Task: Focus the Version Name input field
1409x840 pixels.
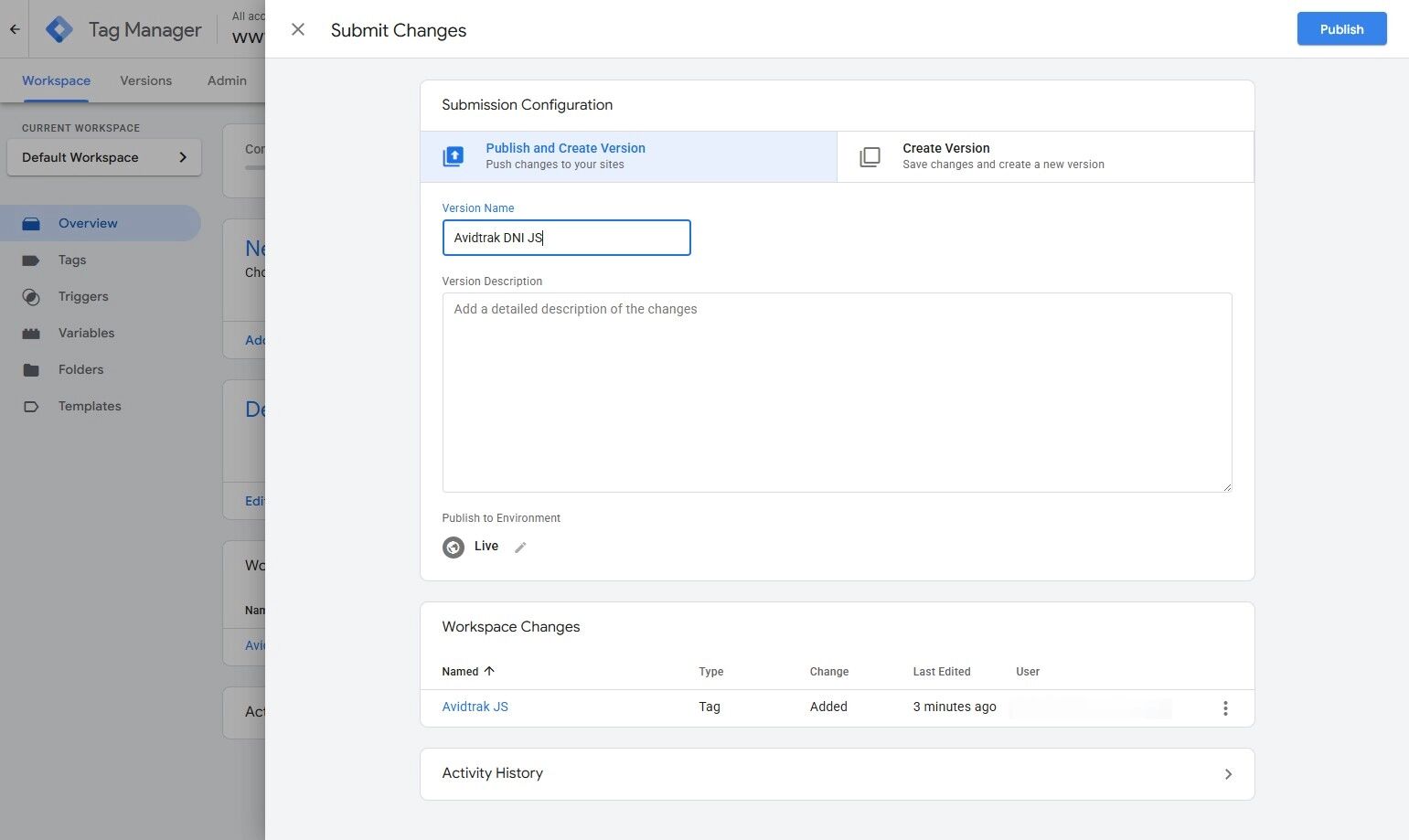Action: 566,238
